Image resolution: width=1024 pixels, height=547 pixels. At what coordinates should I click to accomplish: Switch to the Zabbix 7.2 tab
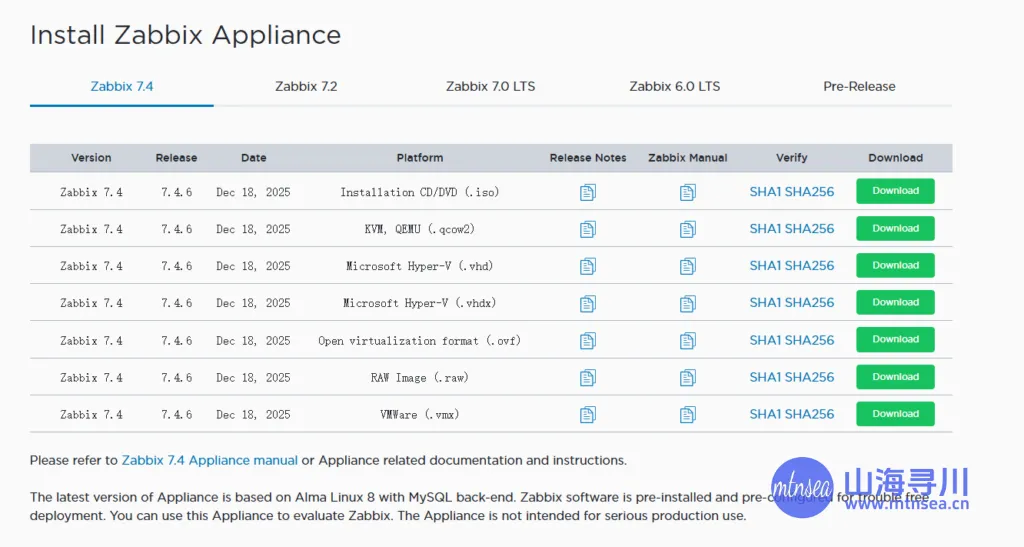tap(306, 86)
